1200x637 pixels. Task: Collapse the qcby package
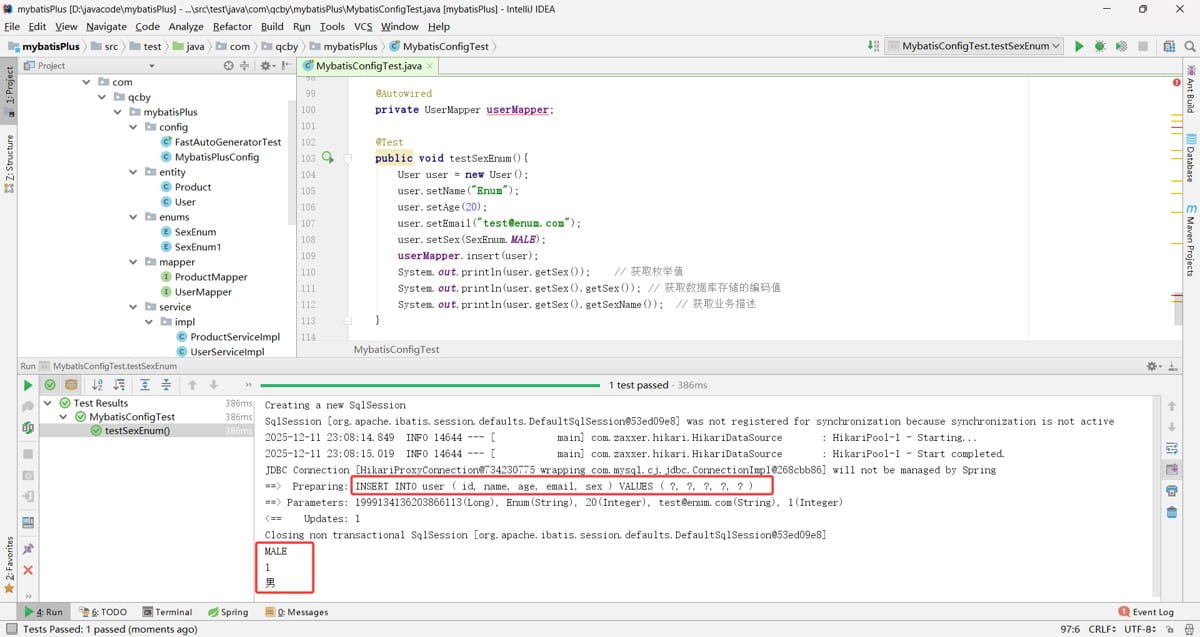tap(103, 97)
